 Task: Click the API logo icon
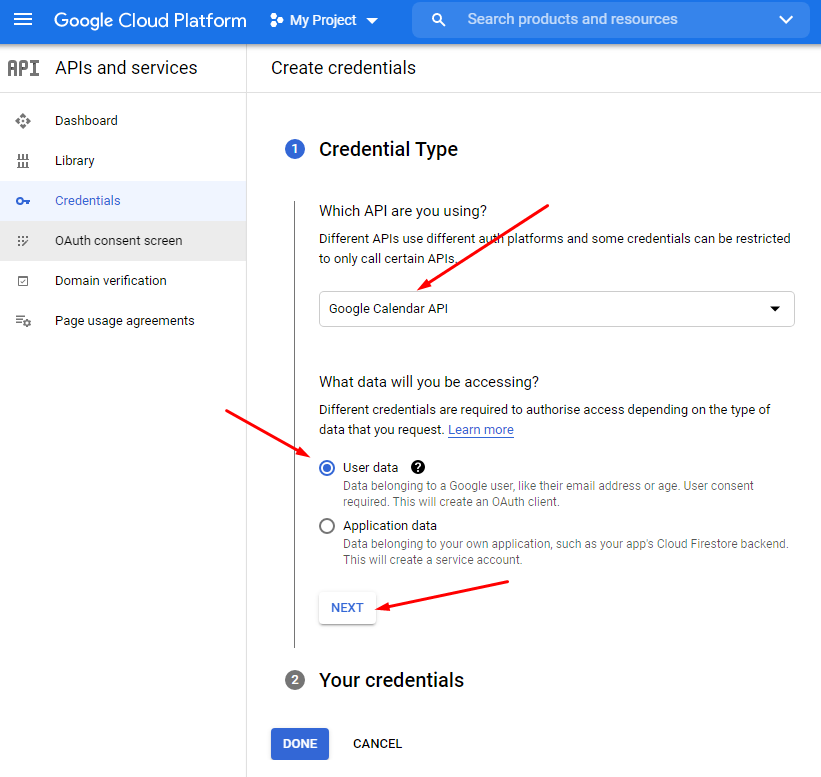pyautogui.click(x=23, y=68)
